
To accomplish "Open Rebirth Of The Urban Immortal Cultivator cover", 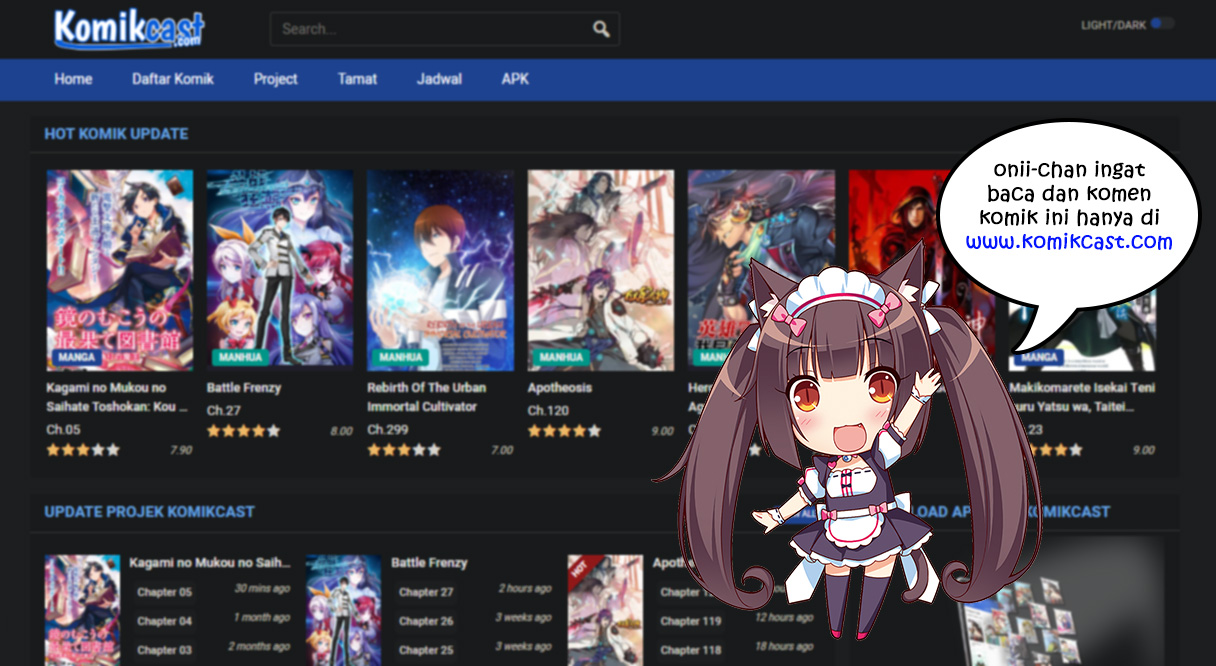I will click(x=440, y=268).
